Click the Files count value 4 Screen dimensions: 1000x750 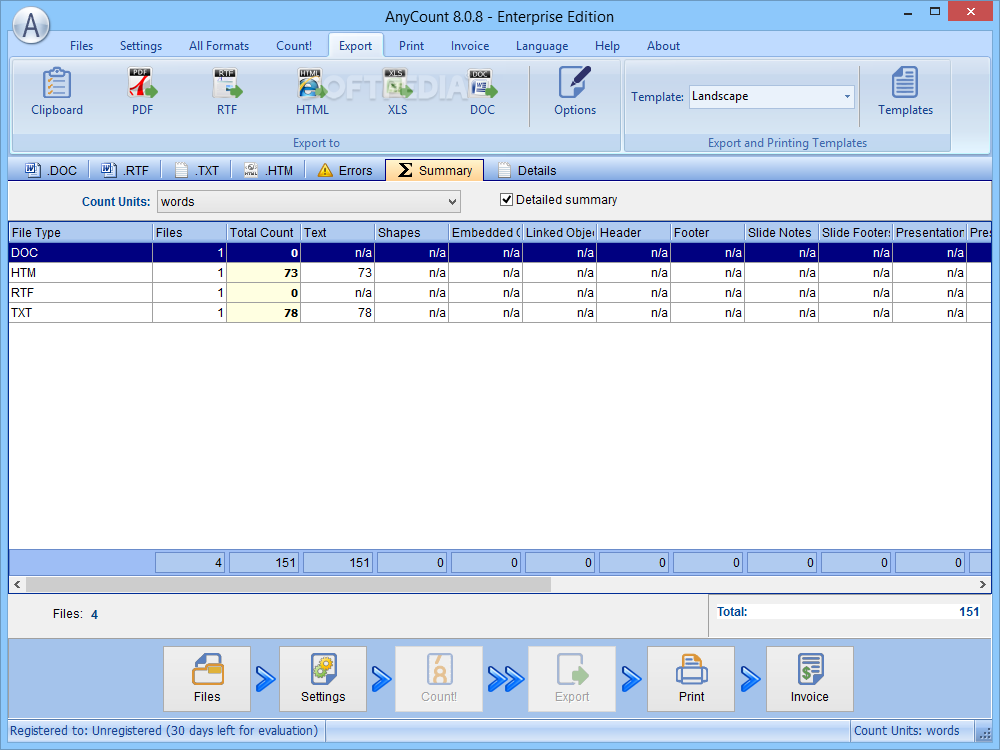pyautogui.click(x=94, y=615)
